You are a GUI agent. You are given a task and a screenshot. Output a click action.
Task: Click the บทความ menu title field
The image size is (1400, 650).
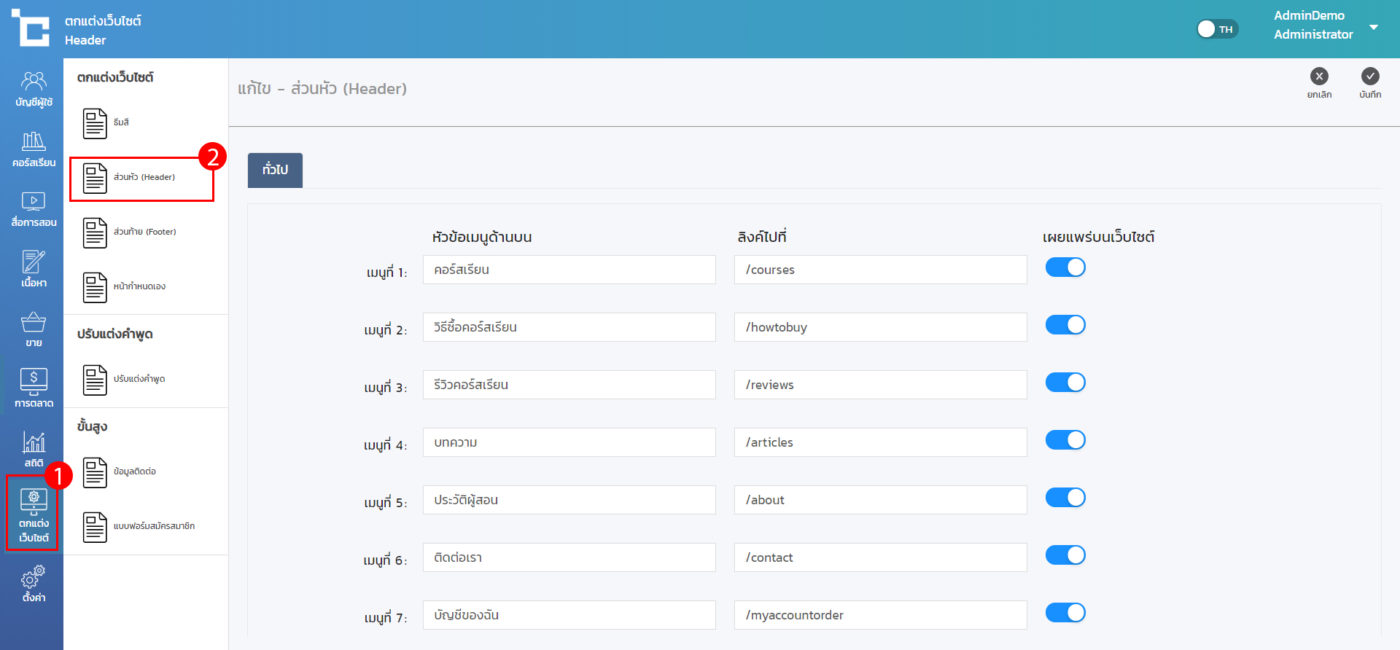pos(568,442)
